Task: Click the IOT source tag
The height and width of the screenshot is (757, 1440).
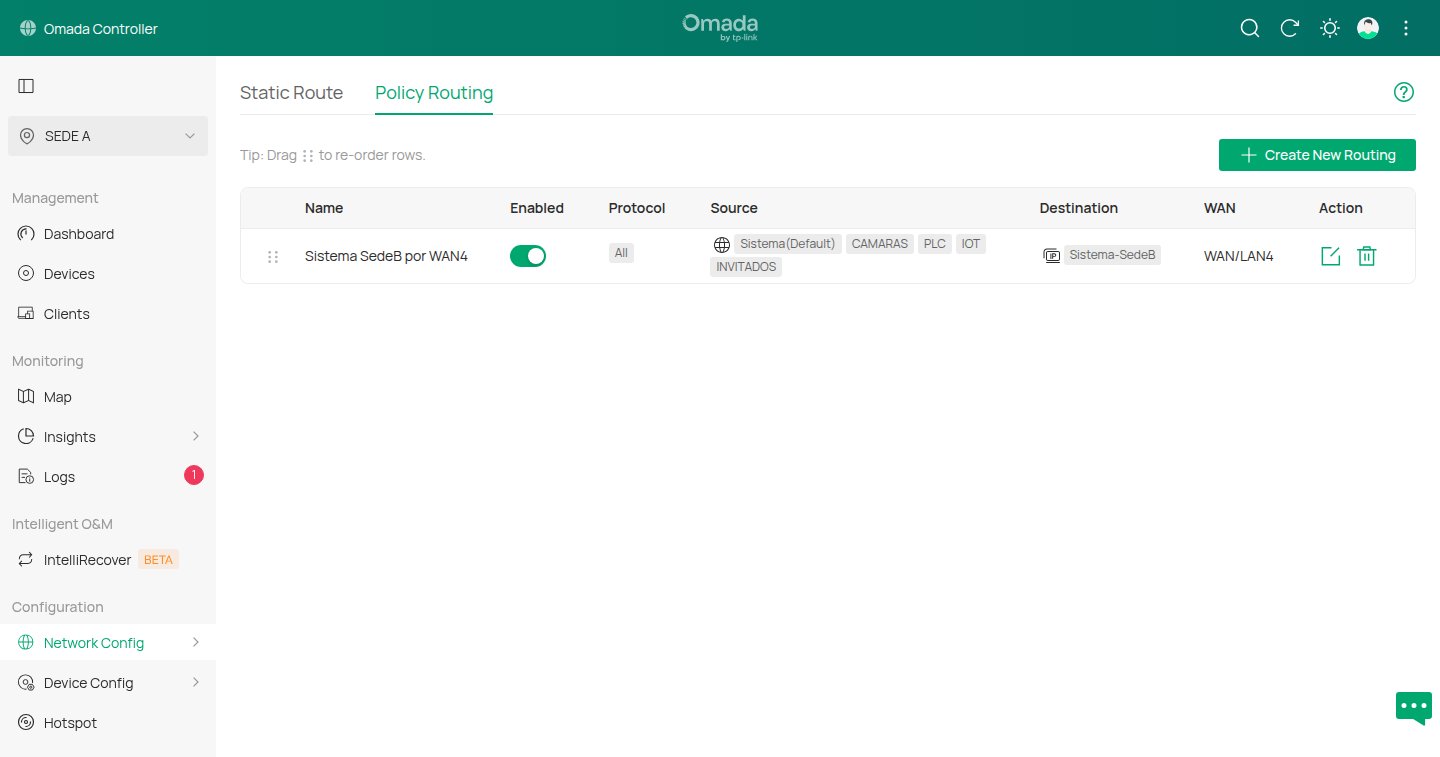Action: [971, 244]
